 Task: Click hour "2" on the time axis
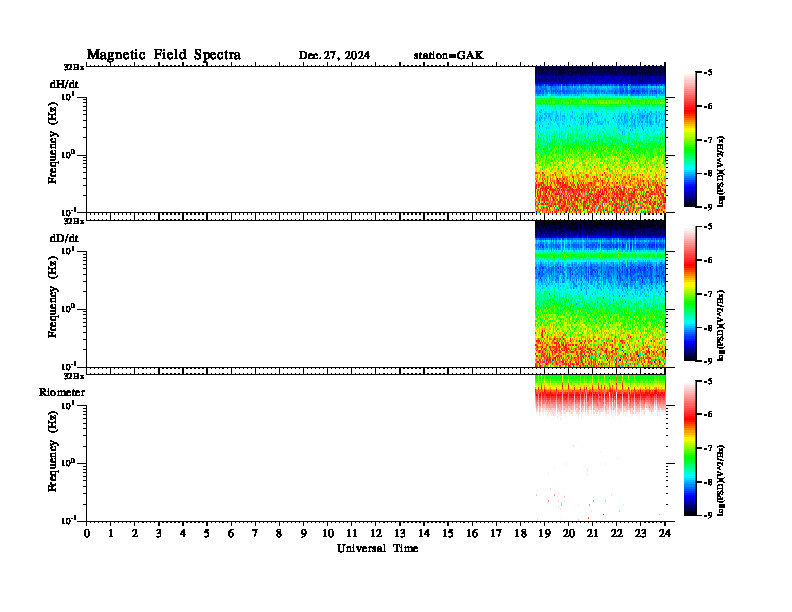pyautogui.click(x=135, y=533)
